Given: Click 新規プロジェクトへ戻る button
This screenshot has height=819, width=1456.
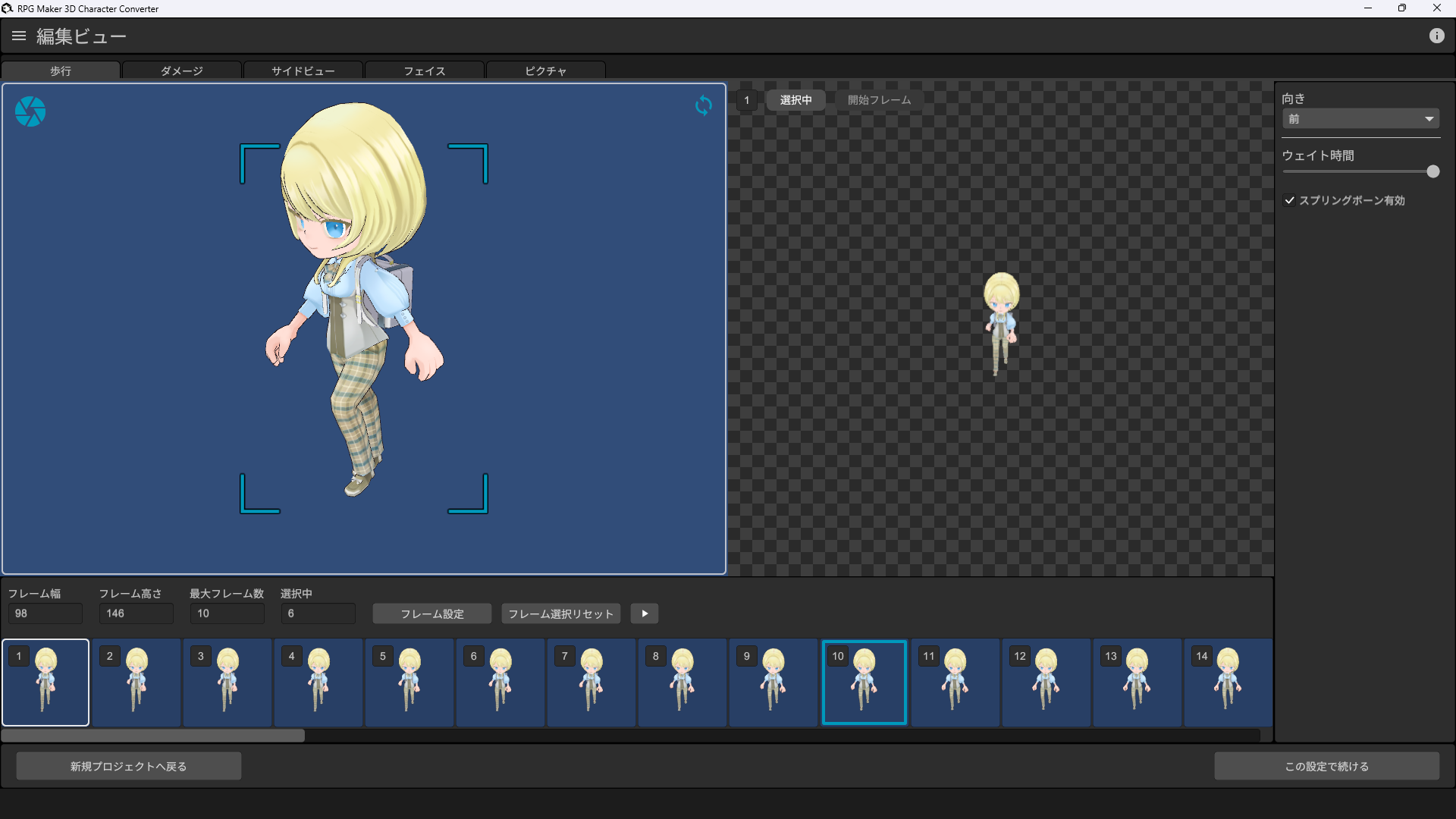Looking at the screenshot, I should (x=129, y=766).
